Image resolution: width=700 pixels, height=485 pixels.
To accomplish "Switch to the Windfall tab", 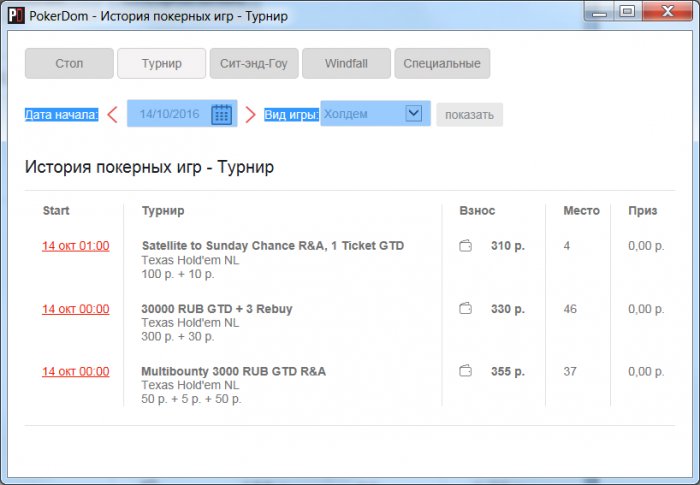I will (x=346, y=63).
